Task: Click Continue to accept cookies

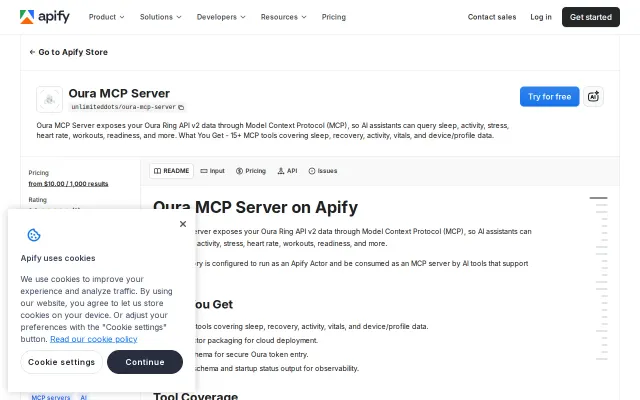Action: (145, 362)
